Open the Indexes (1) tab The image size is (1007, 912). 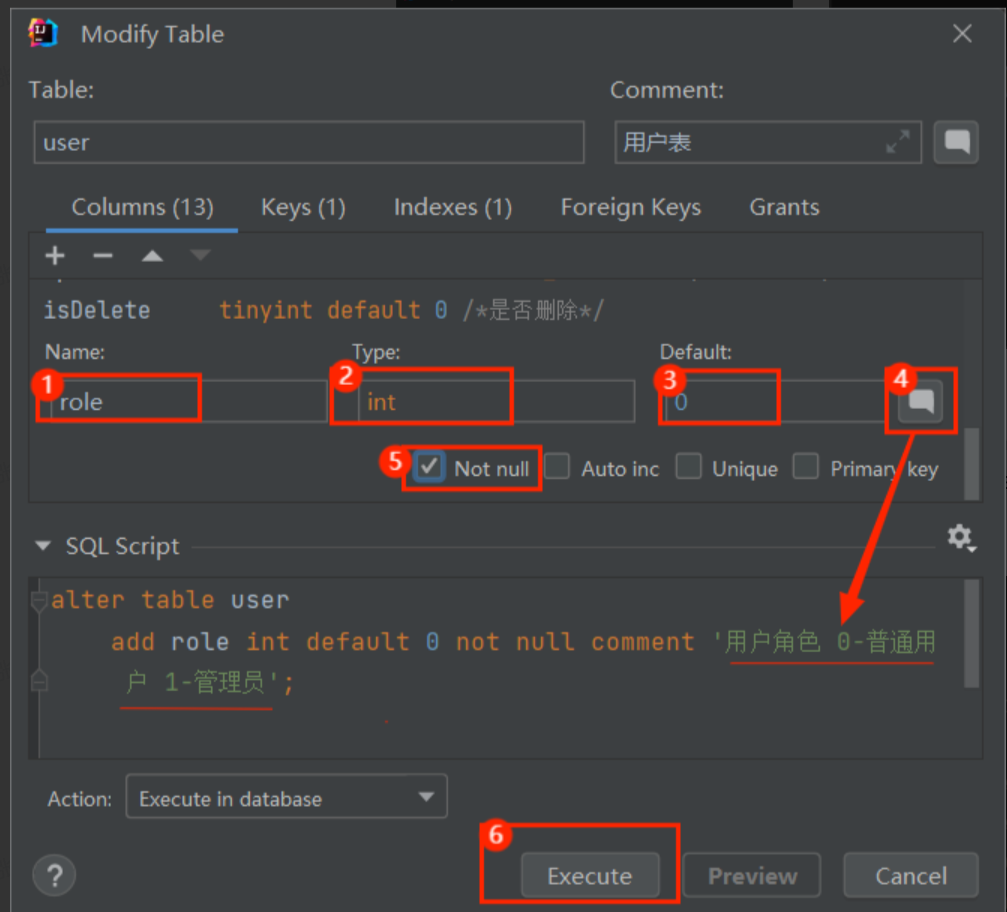click(452, 207)
